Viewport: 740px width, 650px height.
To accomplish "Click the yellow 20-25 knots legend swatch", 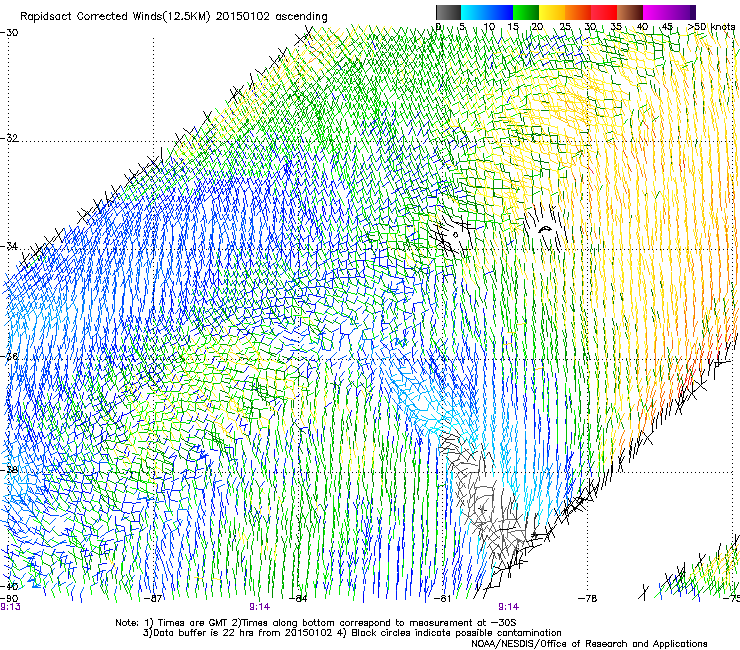I will tap(552, 12).
